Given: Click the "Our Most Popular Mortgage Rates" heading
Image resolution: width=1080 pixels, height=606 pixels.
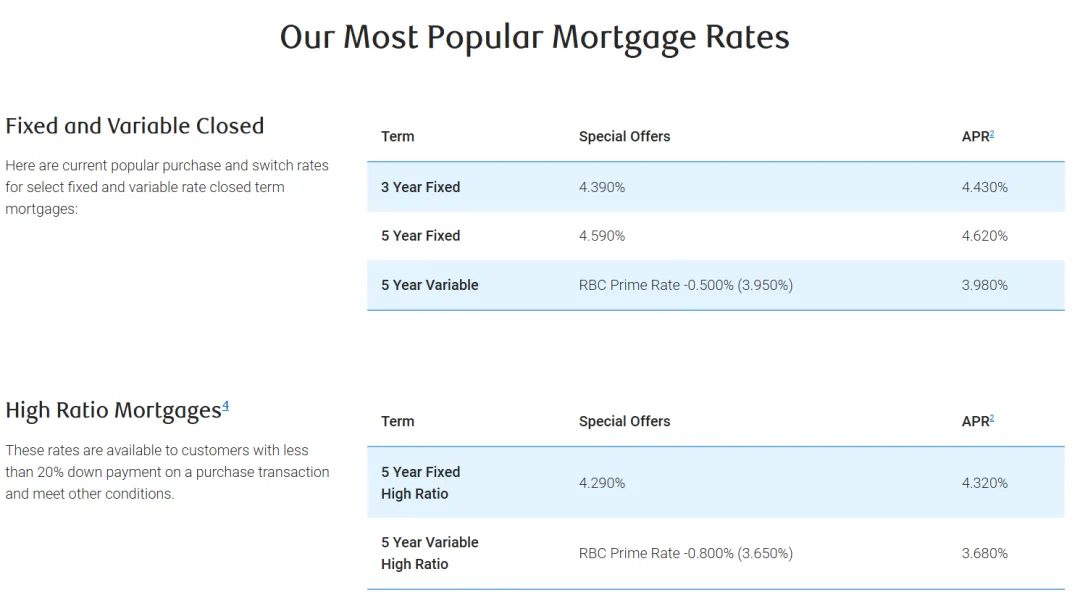Looking at the screenshot, I should [x=535, y=37].
